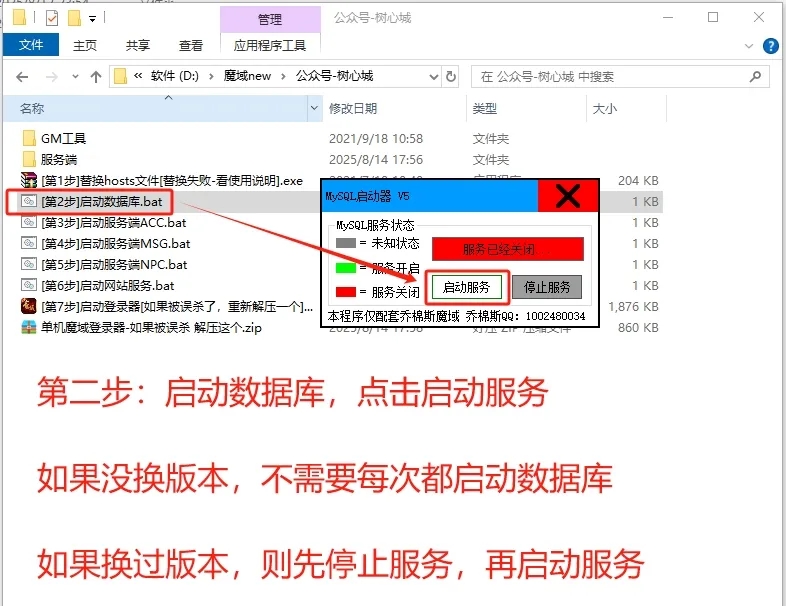Sort files by 名称 column header
The height and width of the screenshot is (606, 786).
point(155,108)
